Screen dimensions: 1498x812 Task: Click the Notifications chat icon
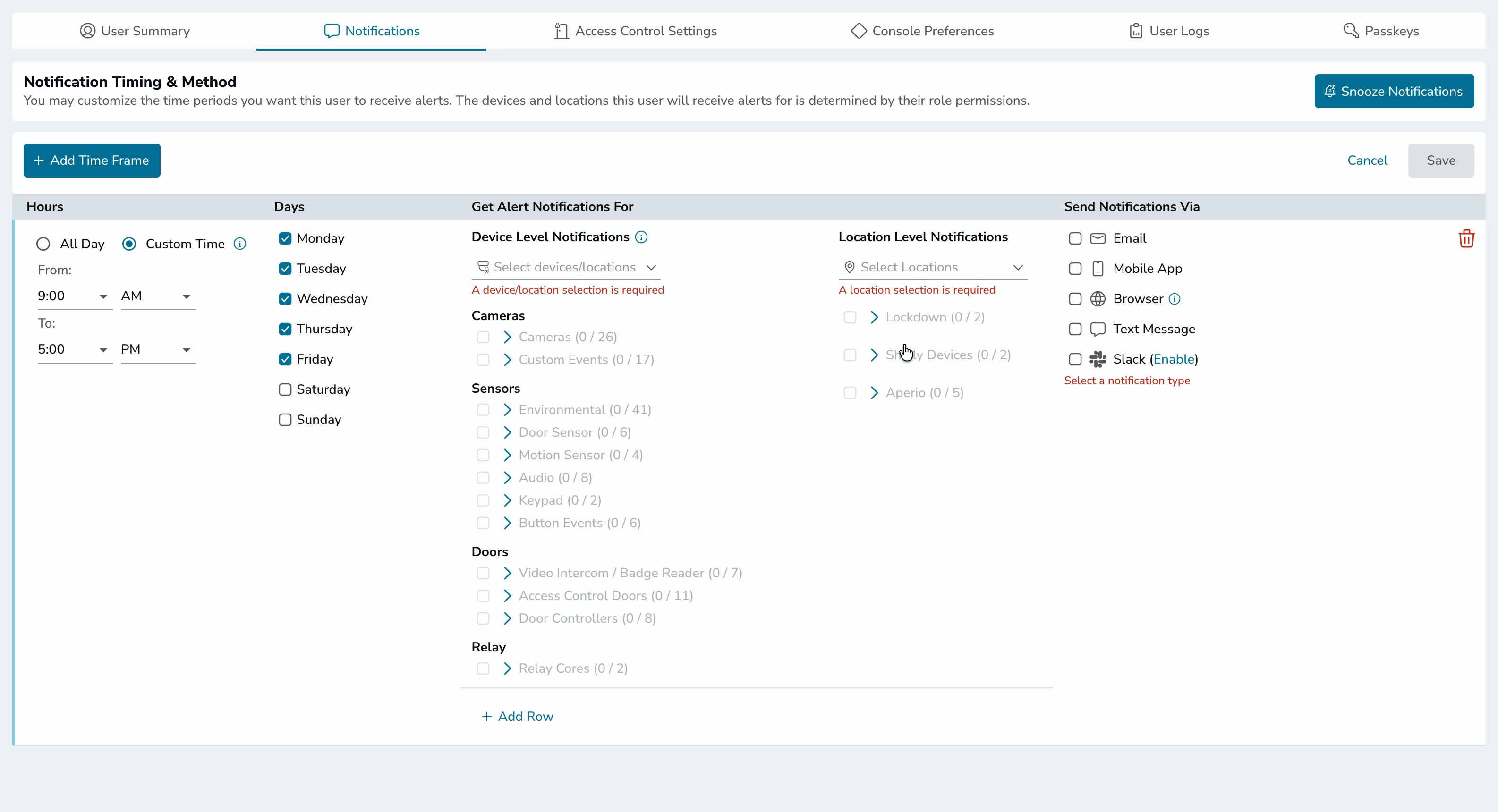coord(332,31)
